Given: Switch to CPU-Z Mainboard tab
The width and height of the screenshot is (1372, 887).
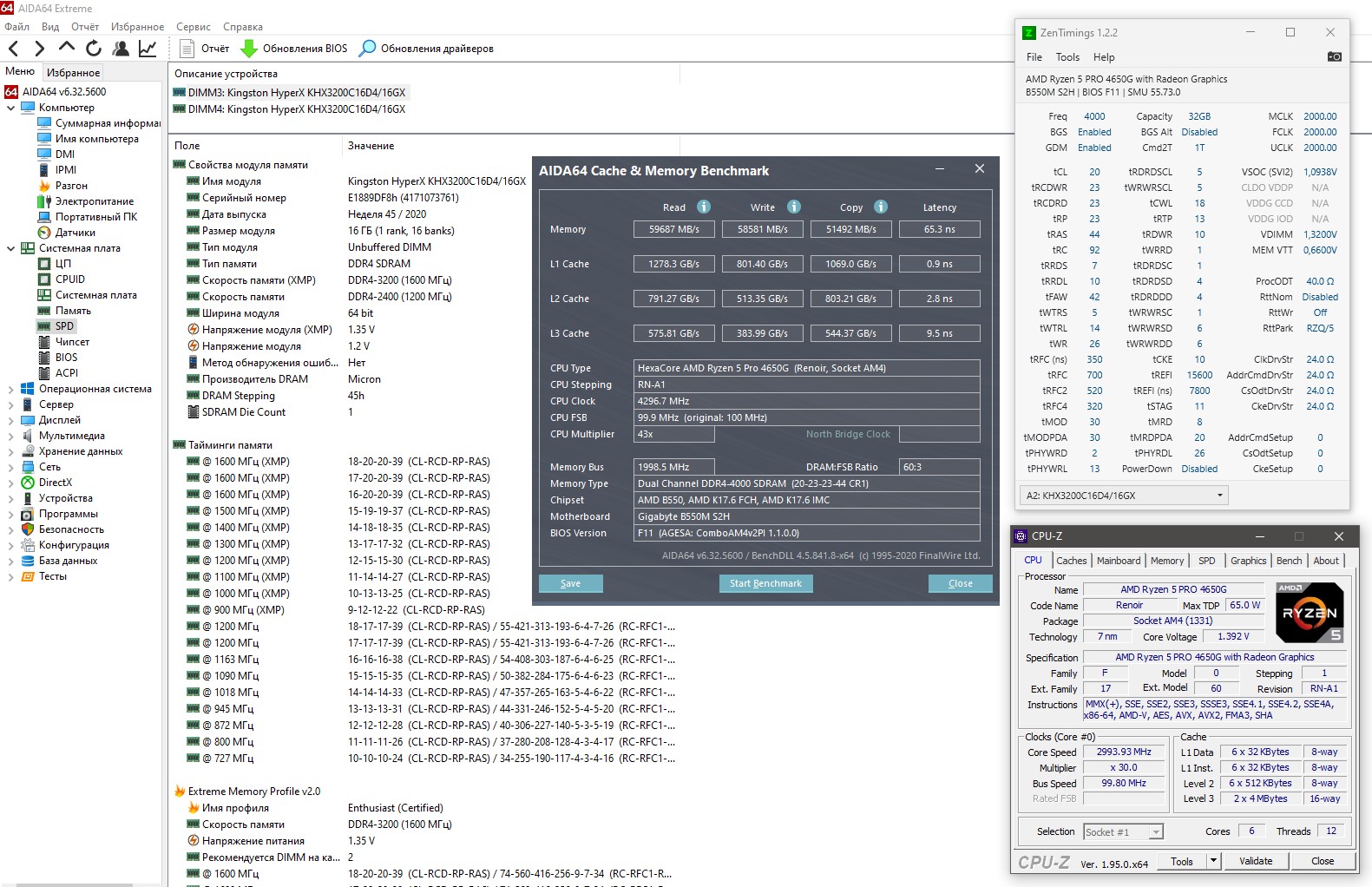Looking at the screenshot, I should pos(1119,561).
